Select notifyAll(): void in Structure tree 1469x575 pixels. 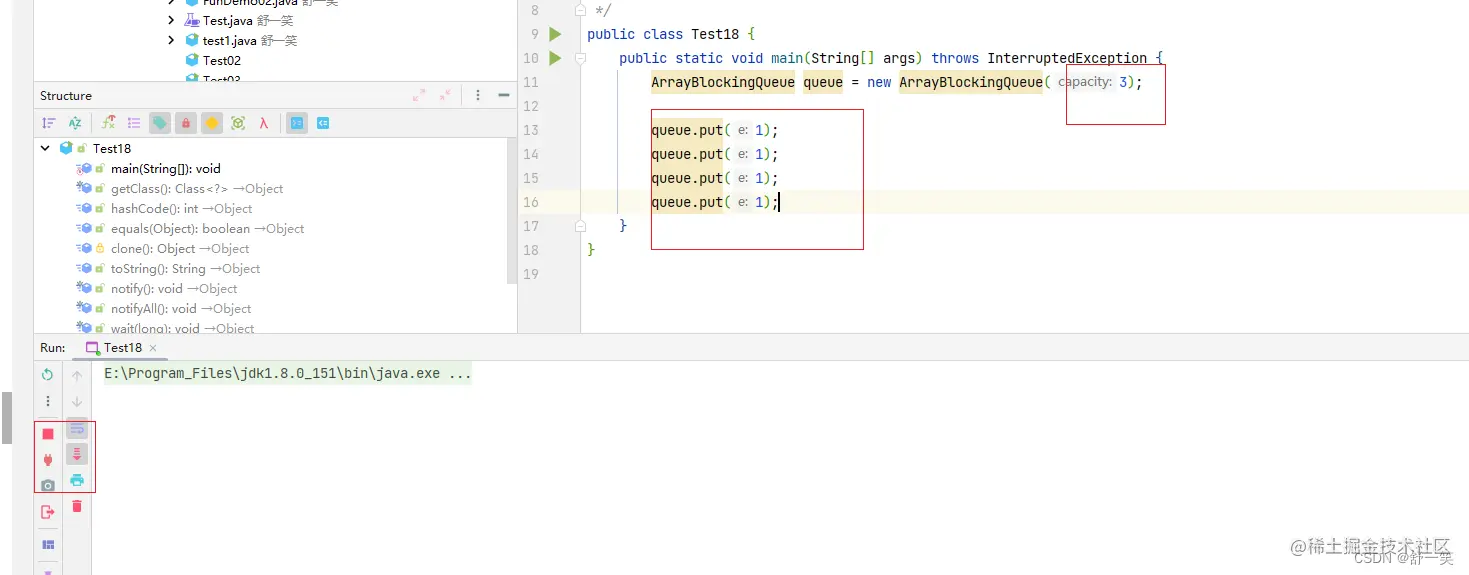[x=181, y=308]
